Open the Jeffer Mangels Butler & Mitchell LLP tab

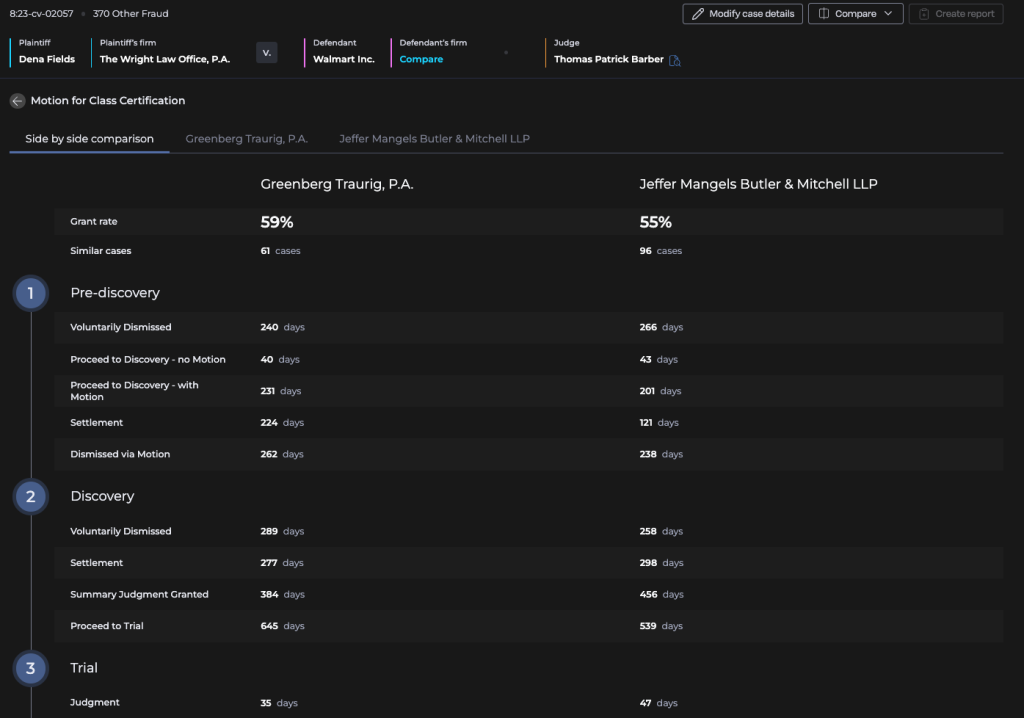click(x=434, y=139)
